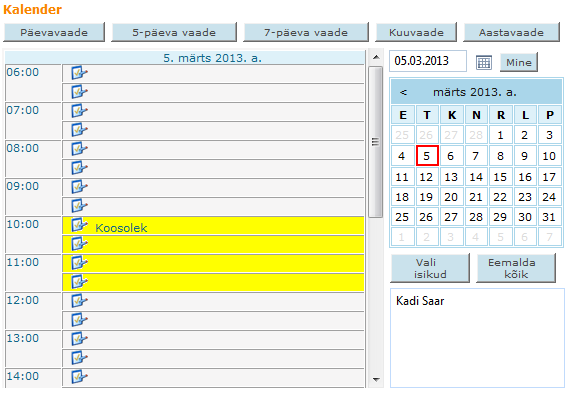The image size is (570, 394).
Task: Open Aastavaade year view
Action: pos(511,32)
